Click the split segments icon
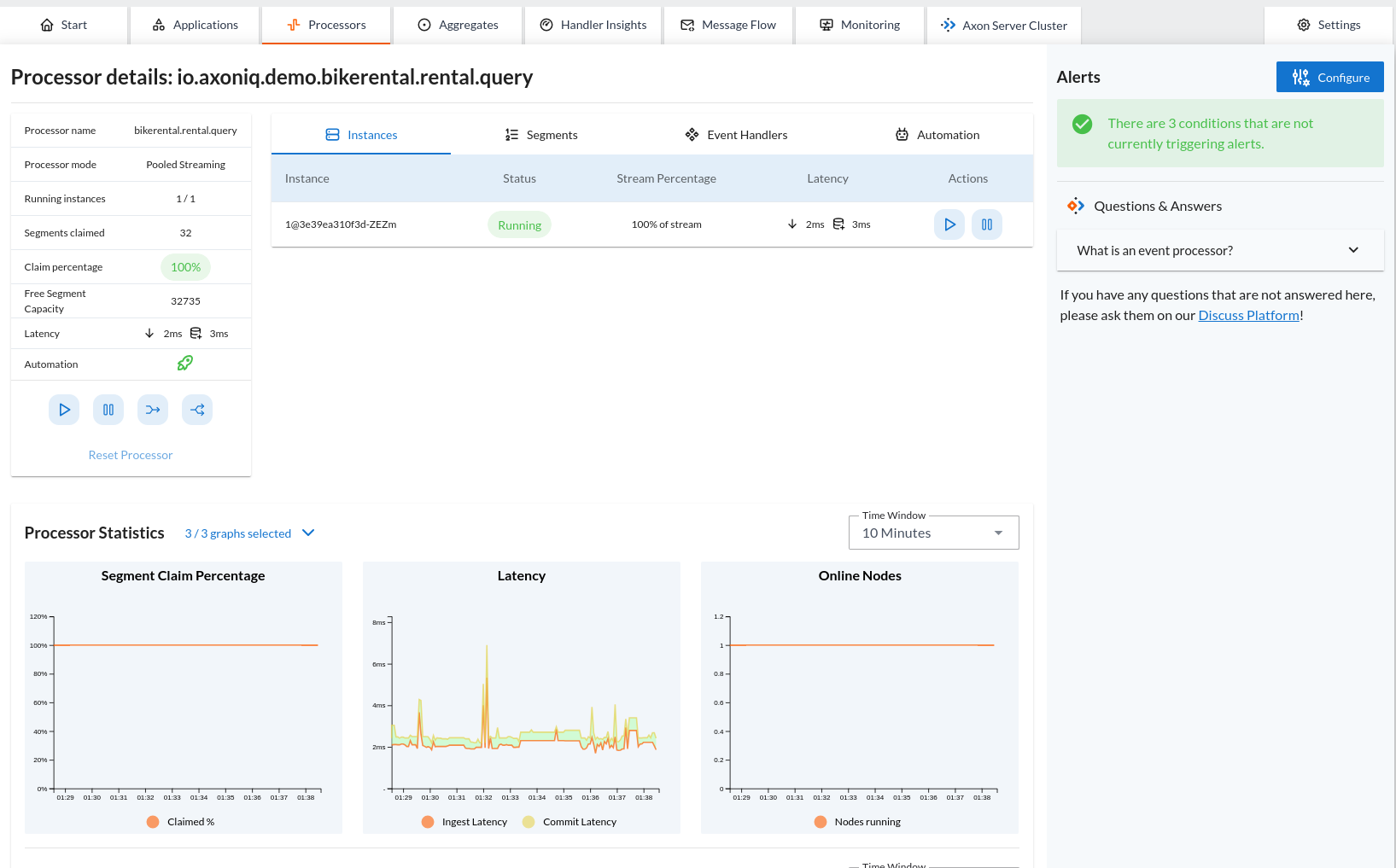This screenshot has width=1396, height=868. (197, 410)
